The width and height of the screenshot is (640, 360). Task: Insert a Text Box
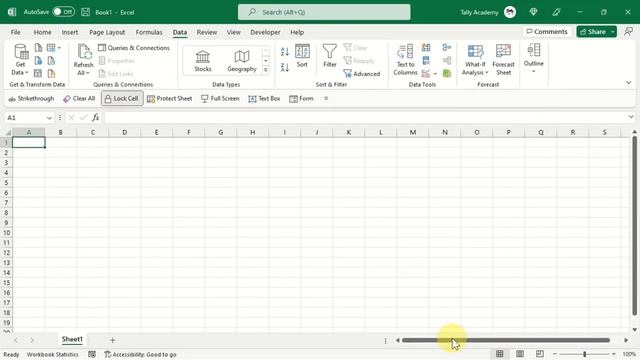[264, 98]
